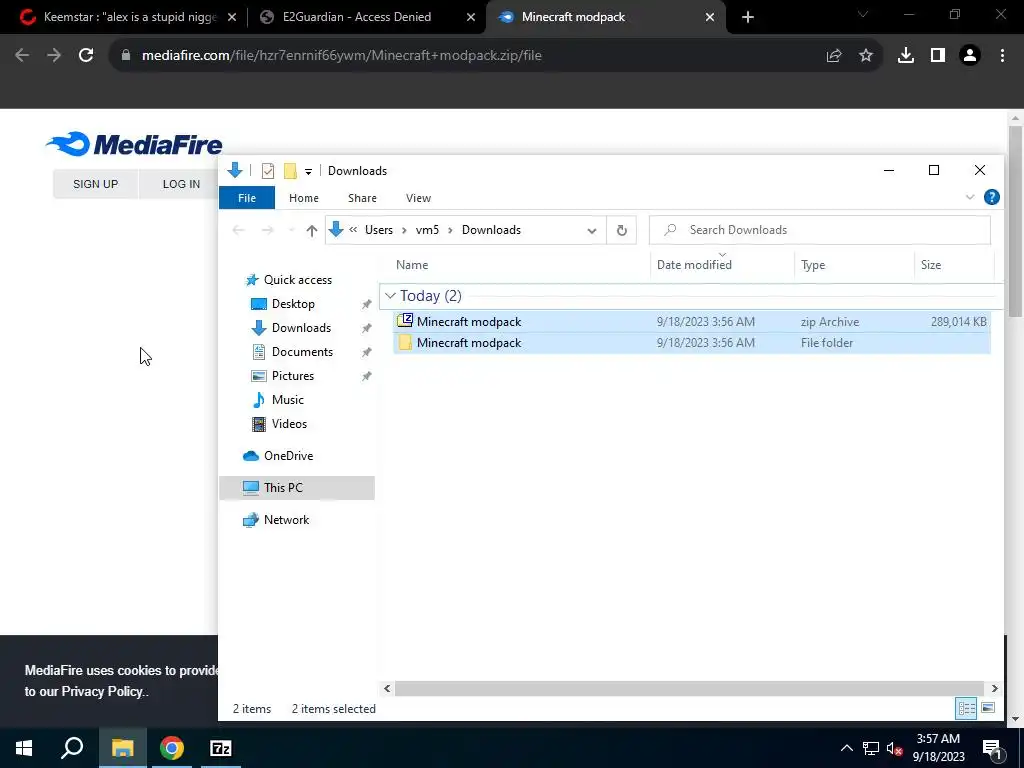
Task: Close the Minecraft modpack browser tab
Action: click(710, 18)
